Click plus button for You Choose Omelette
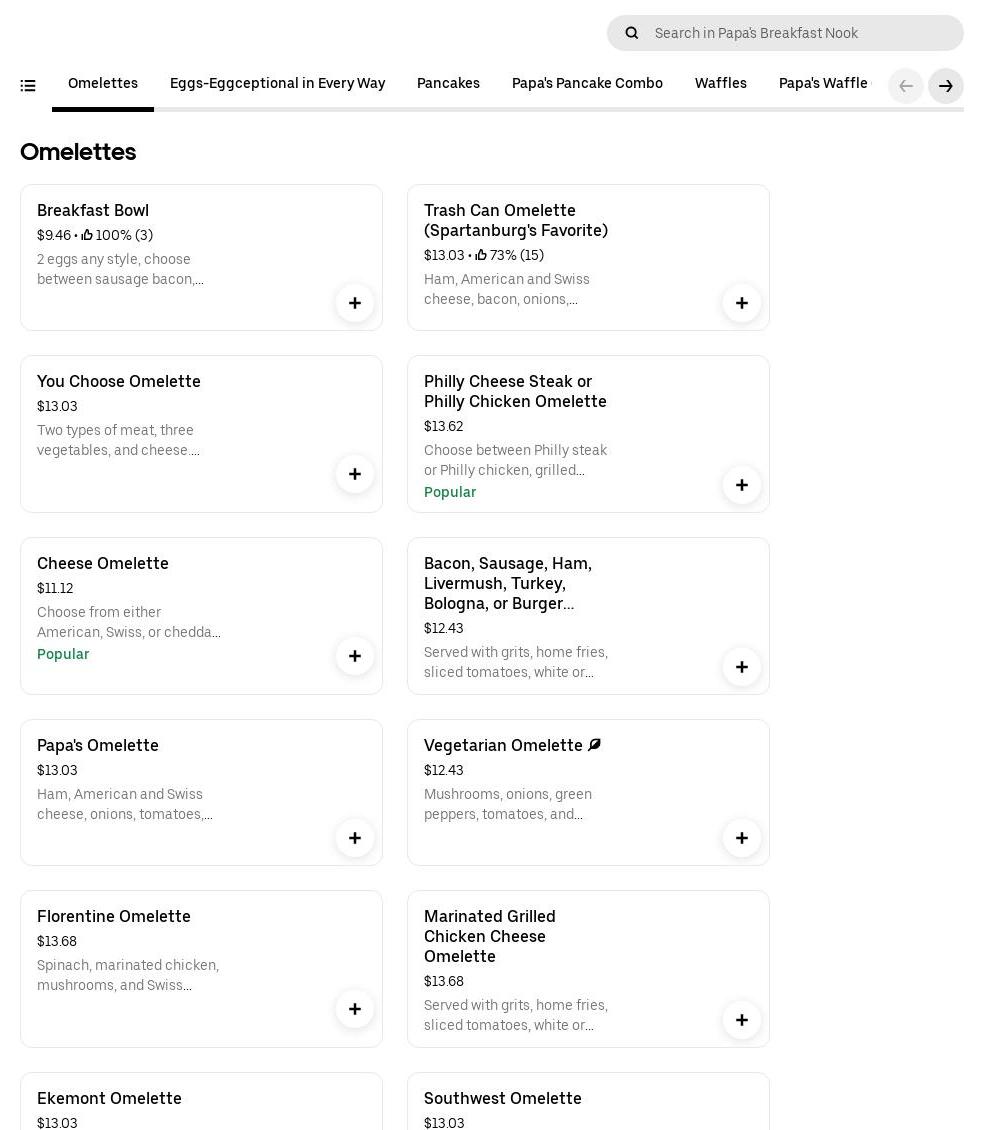 click(355, 474)
